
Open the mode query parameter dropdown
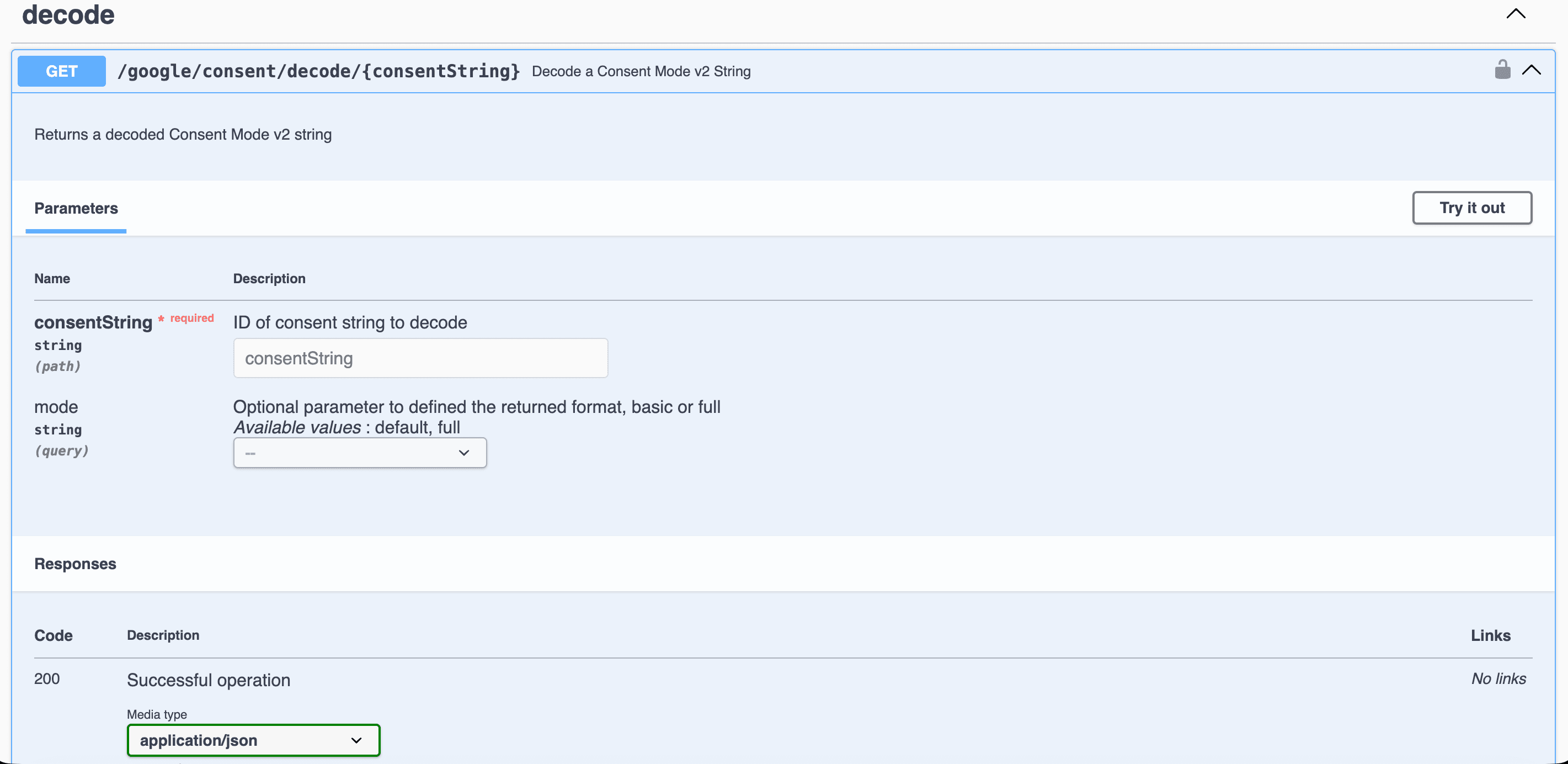coord(360,453)
